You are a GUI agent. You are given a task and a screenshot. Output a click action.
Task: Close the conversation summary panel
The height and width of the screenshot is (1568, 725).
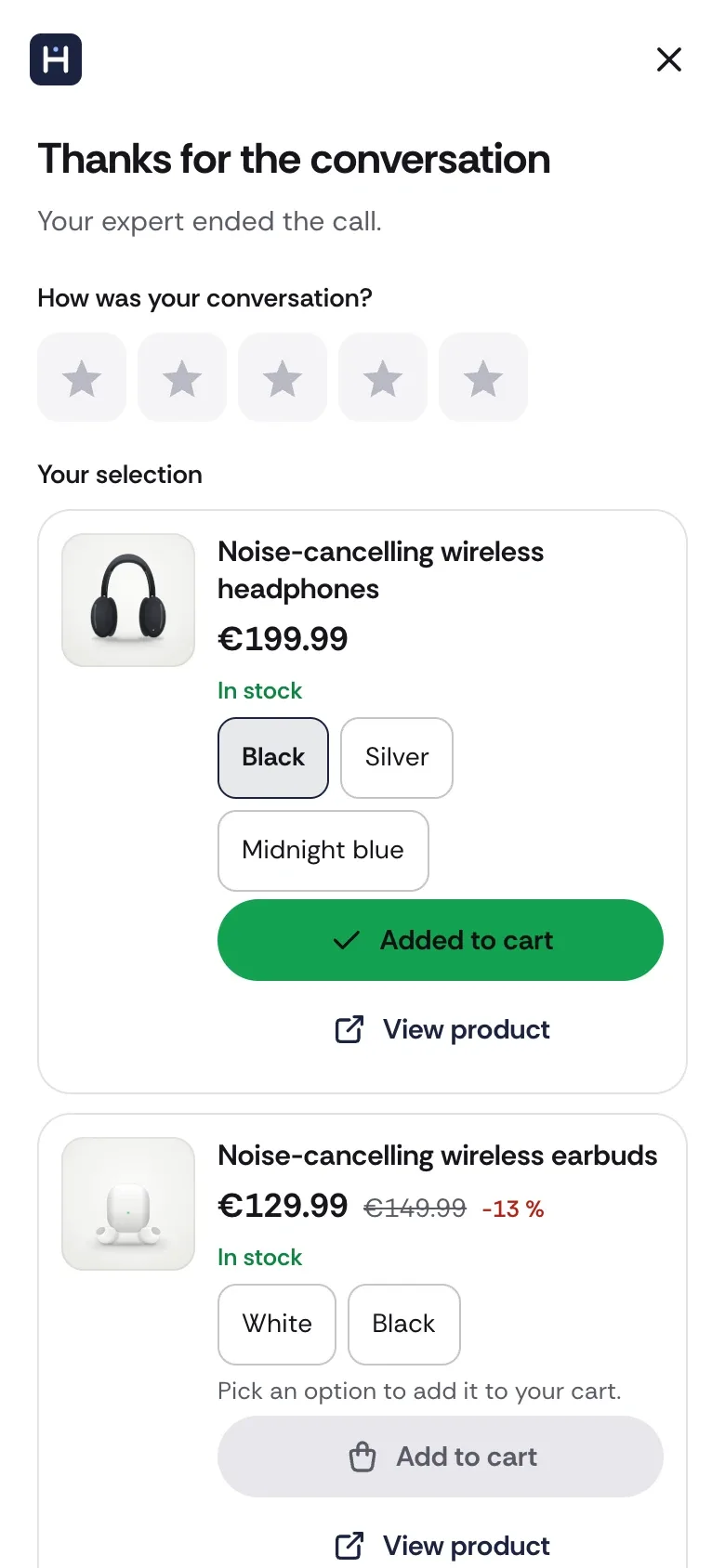coord(669,59)
